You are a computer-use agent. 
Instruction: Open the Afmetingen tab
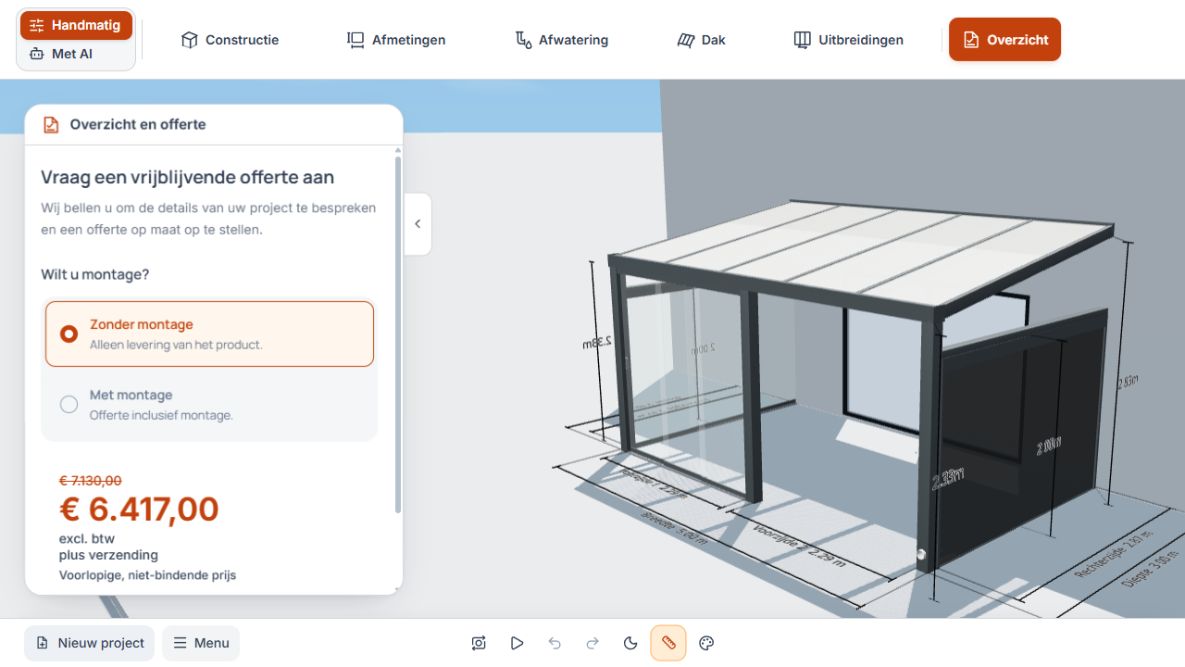point(396,40)
